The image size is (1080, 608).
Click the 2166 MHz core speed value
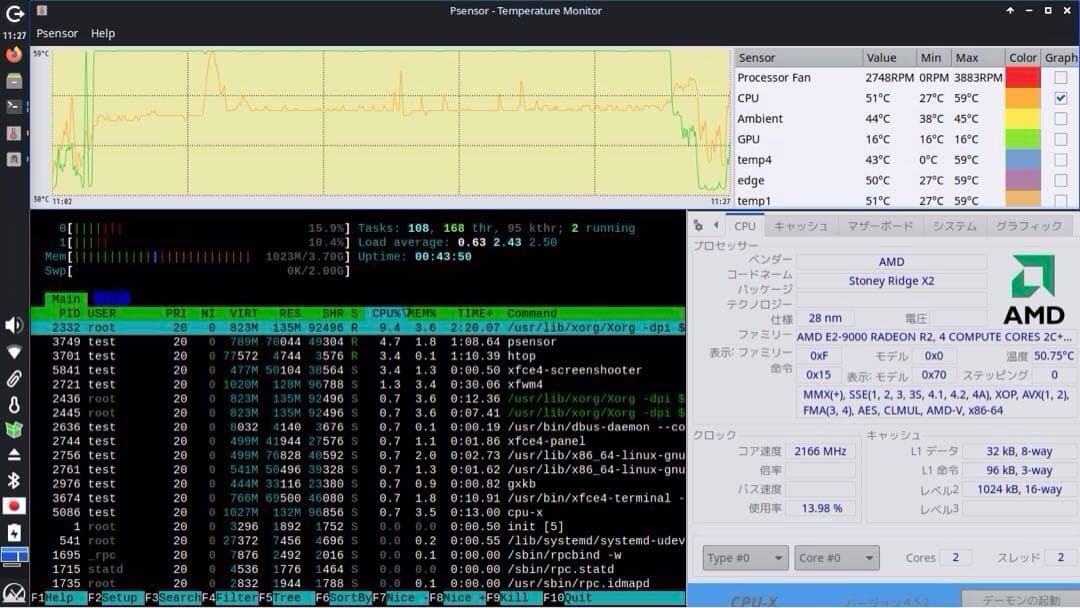pyautogui.click(x=820, y=452)
